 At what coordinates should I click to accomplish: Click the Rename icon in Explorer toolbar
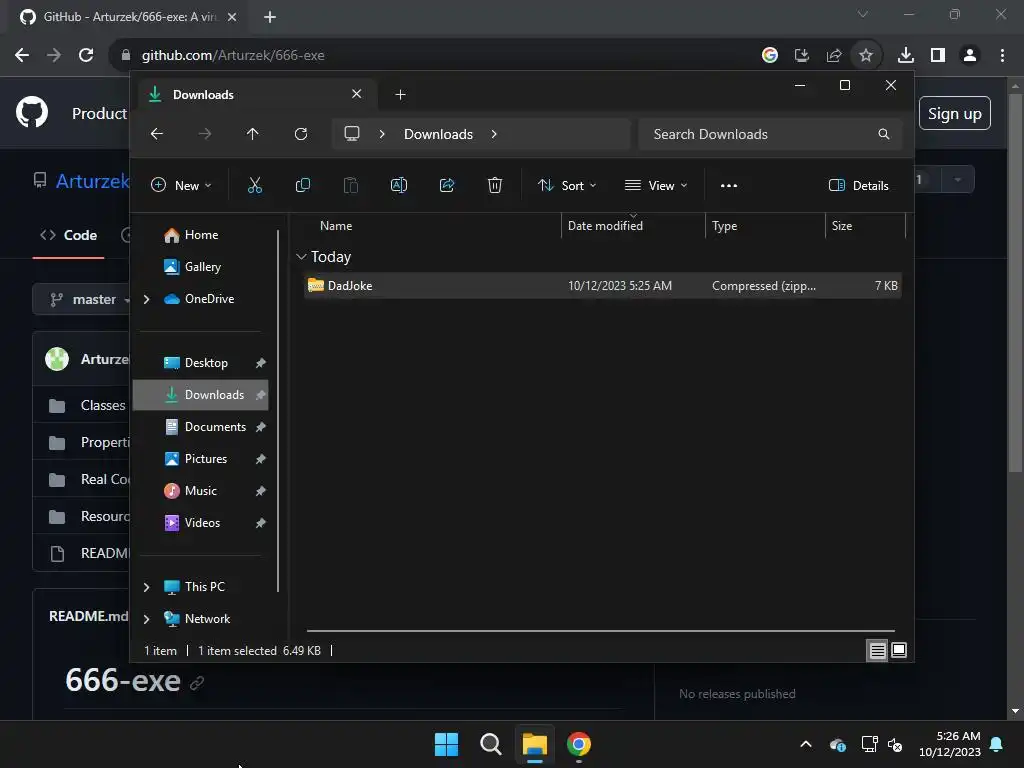click(x=398, y=185)
